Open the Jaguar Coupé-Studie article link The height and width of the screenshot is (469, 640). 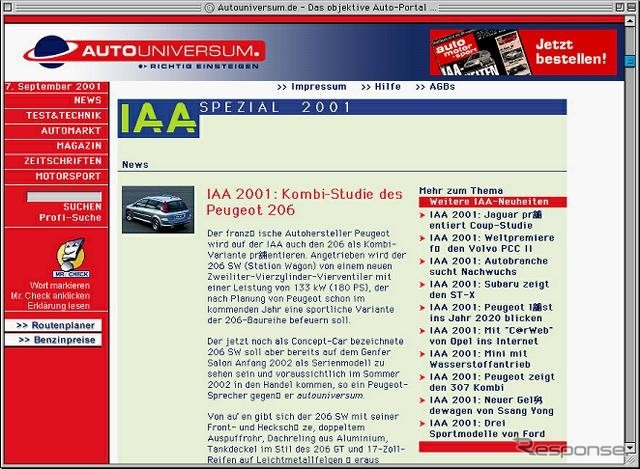click(x=486, y=220)
